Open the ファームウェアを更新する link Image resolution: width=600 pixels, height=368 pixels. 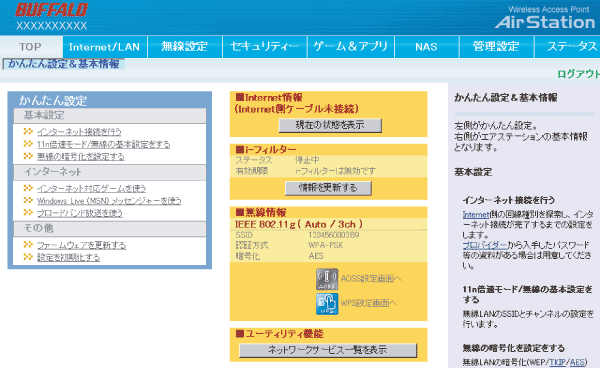coord(81,245)
